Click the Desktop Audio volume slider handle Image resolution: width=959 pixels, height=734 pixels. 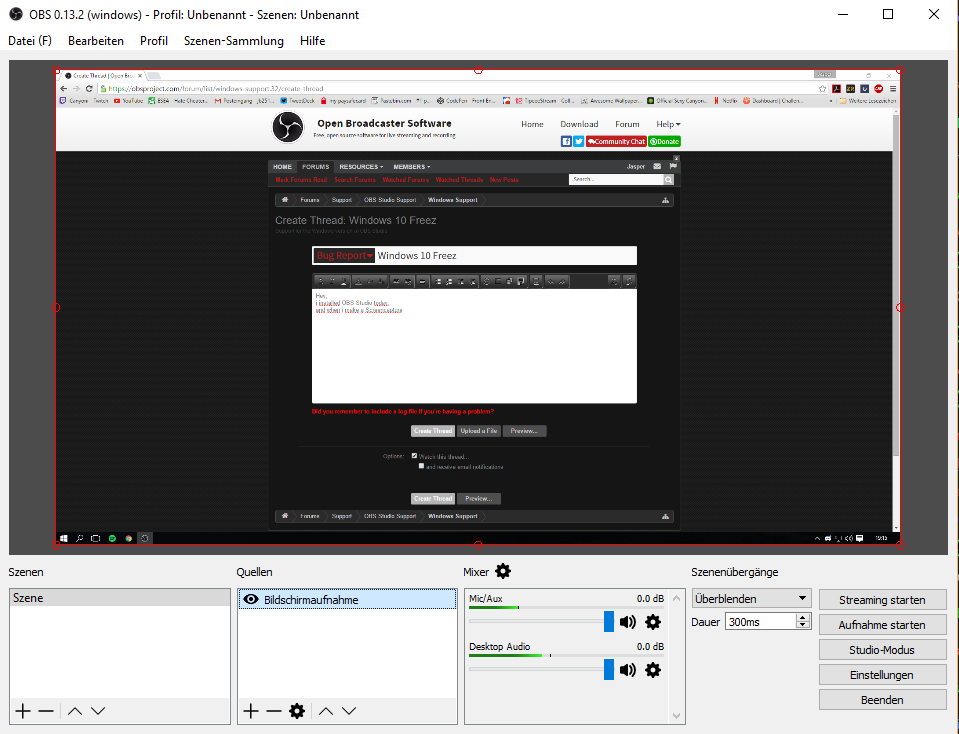click(609, 669)
